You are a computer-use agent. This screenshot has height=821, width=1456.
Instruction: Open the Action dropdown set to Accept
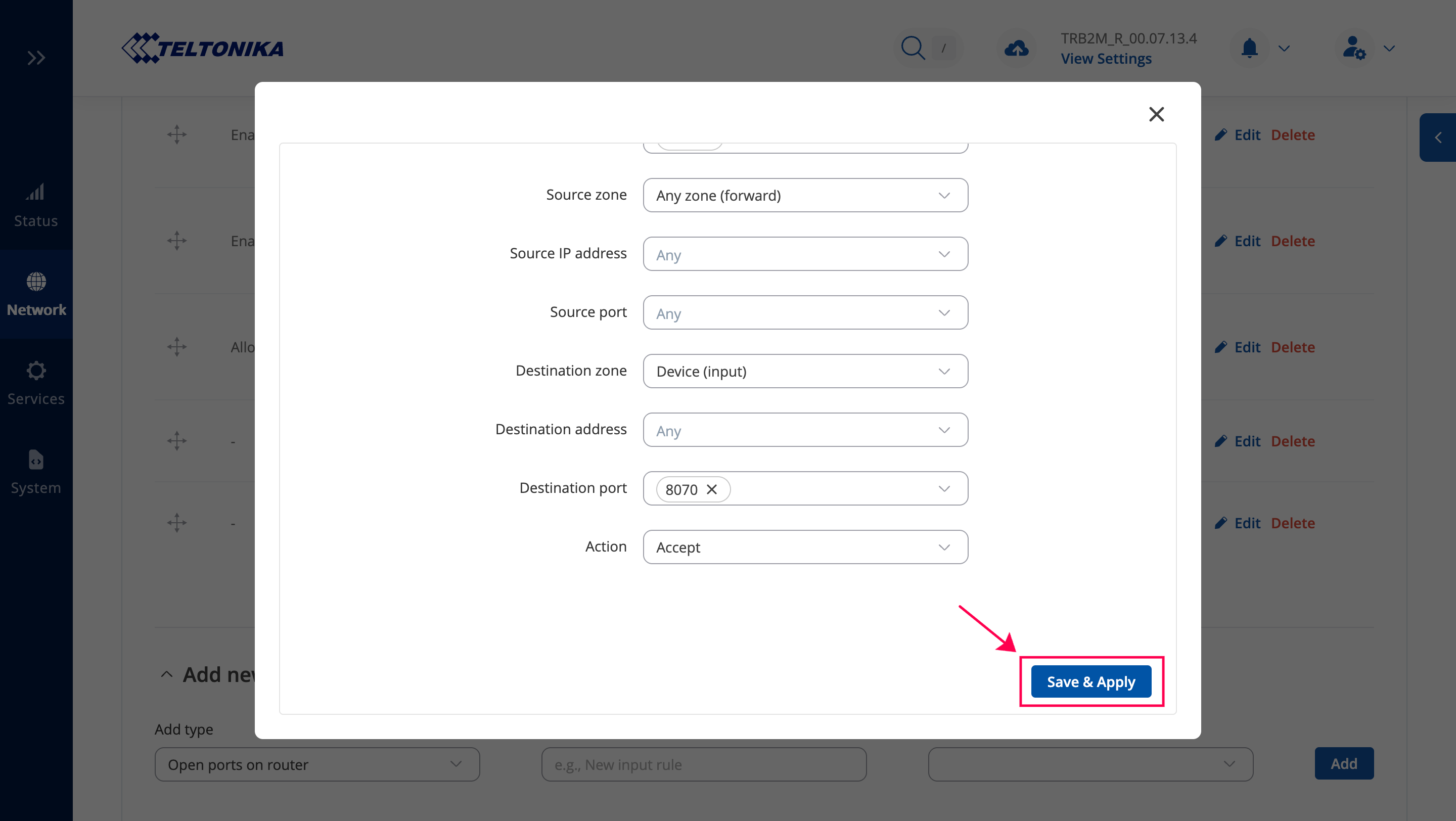click(805, 547)
